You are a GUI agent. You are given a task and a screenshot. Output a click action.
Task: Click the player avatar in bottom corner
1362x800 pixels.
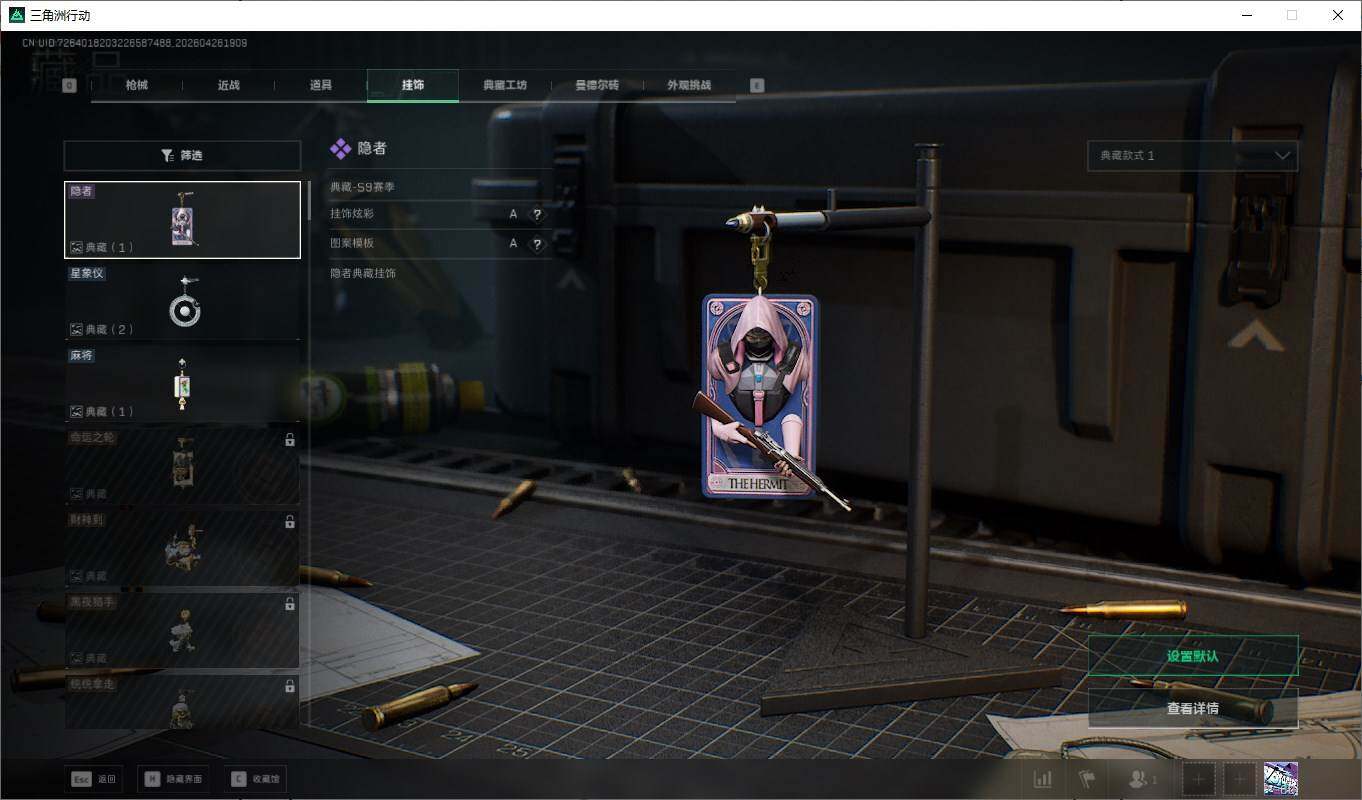(x=1280, y=779)
